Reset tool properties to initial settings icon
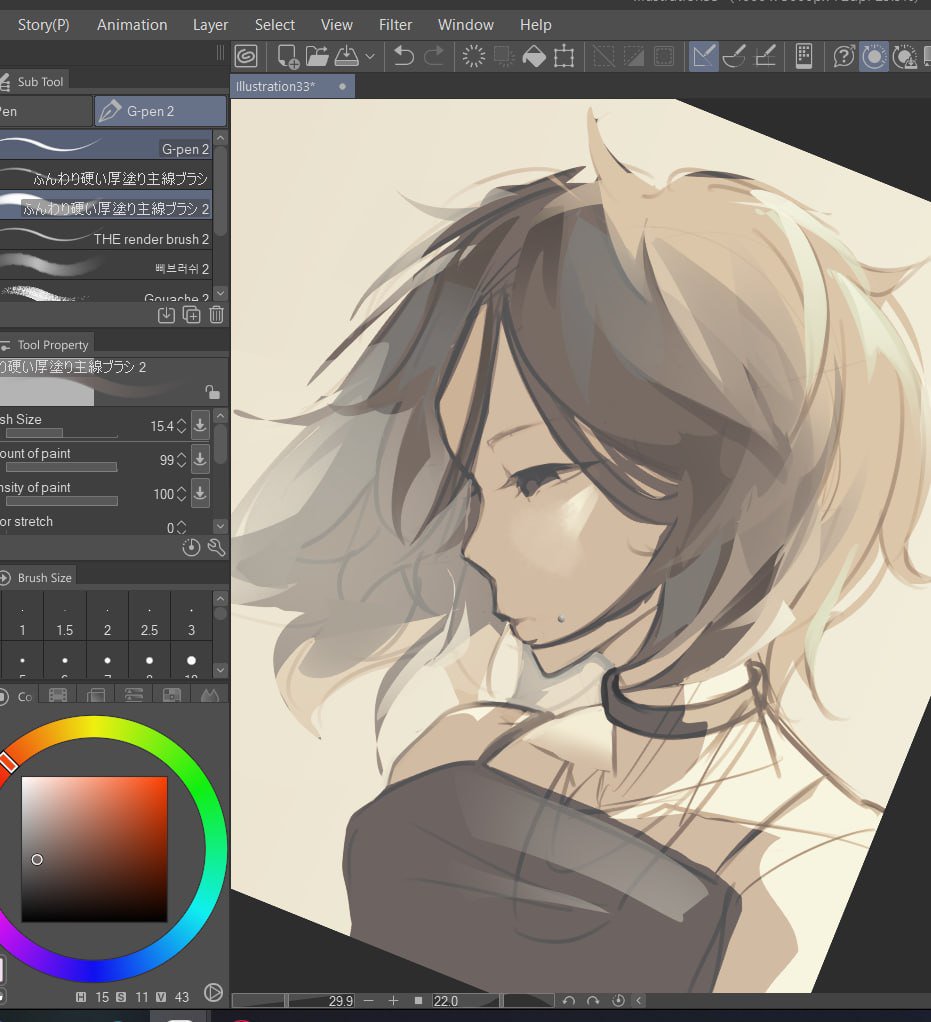 click(191, 548)
